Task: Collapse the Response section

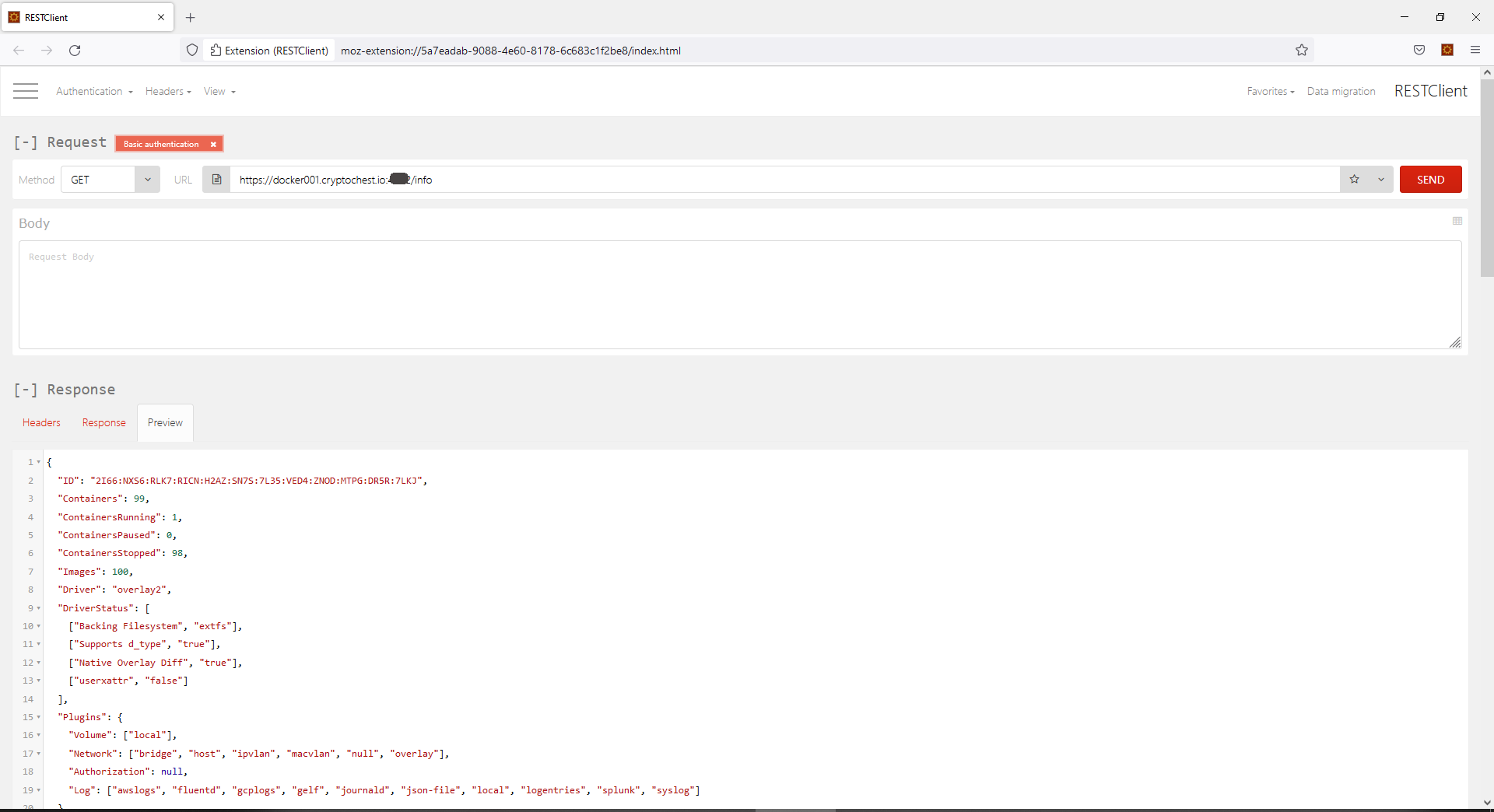Action: pyautogui.click(x=26, y=390)
